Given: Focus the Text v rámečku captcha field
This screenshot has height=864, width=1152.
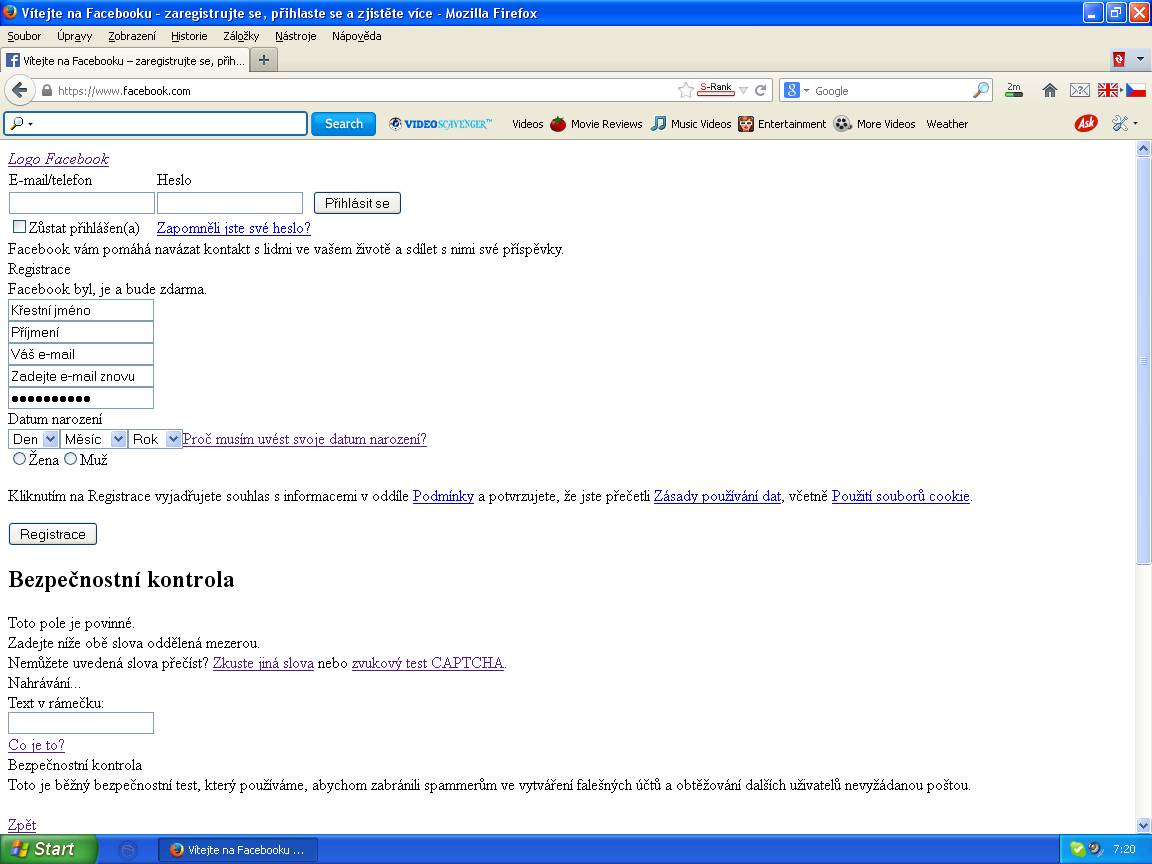Looking at the screenshot, I should 81,723.
